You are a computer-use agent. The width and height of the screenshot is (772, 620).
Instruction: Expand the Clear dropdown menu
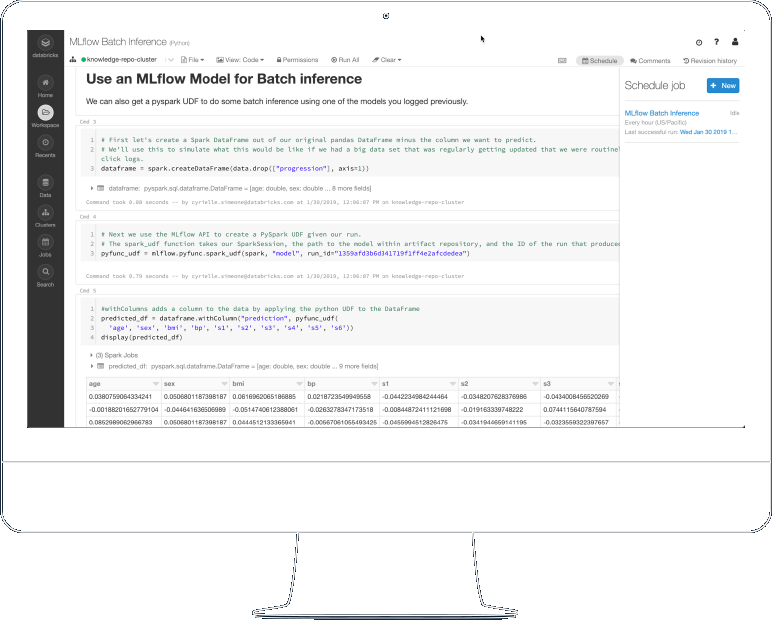point(389,61)
